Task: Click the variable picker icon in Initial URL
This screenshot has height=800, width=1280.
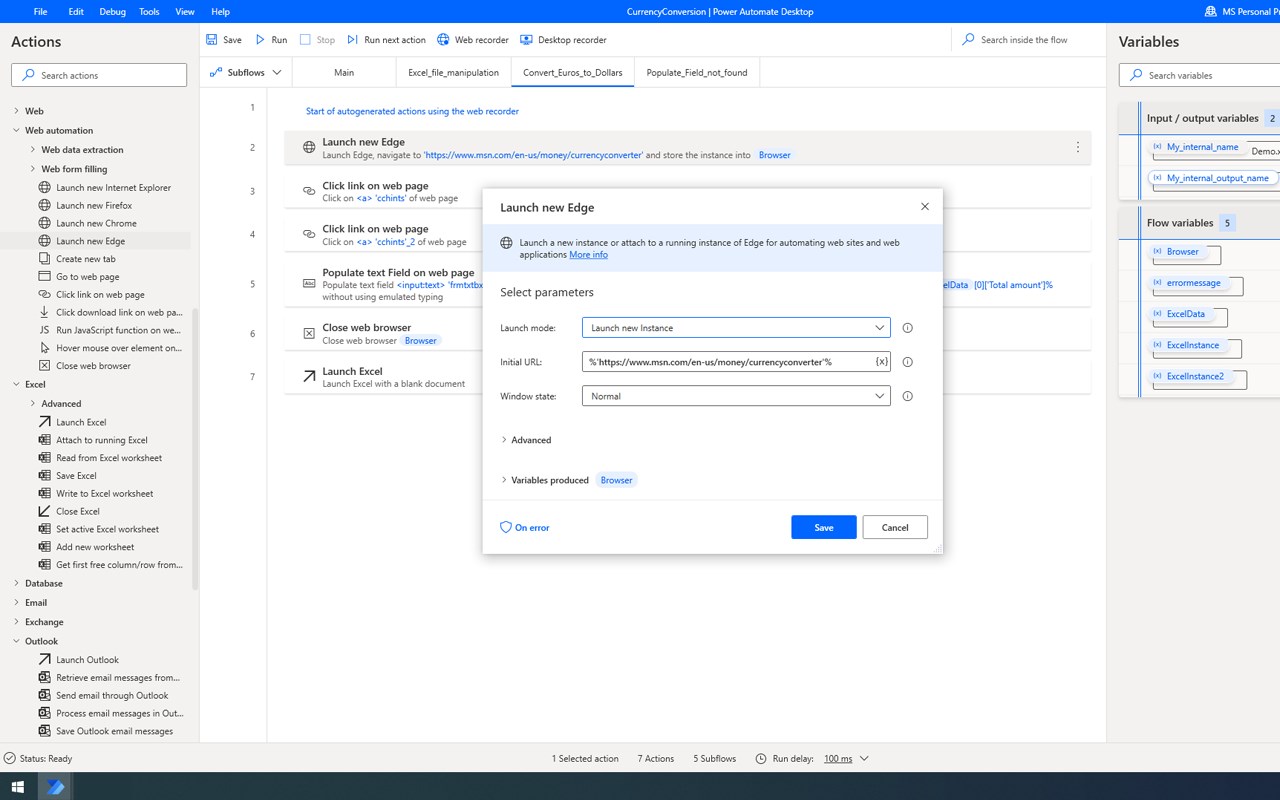Action: (881, 362)
